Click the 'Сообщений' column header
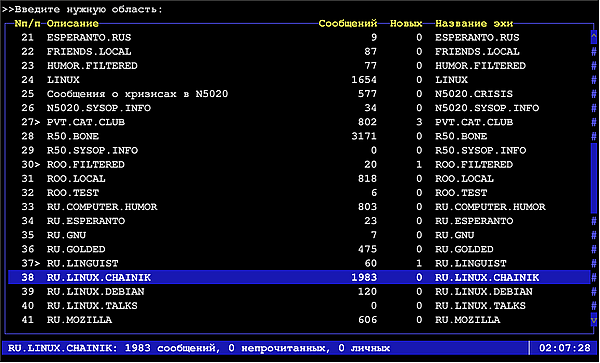This screenshot has height=363, width=600. 348,24
